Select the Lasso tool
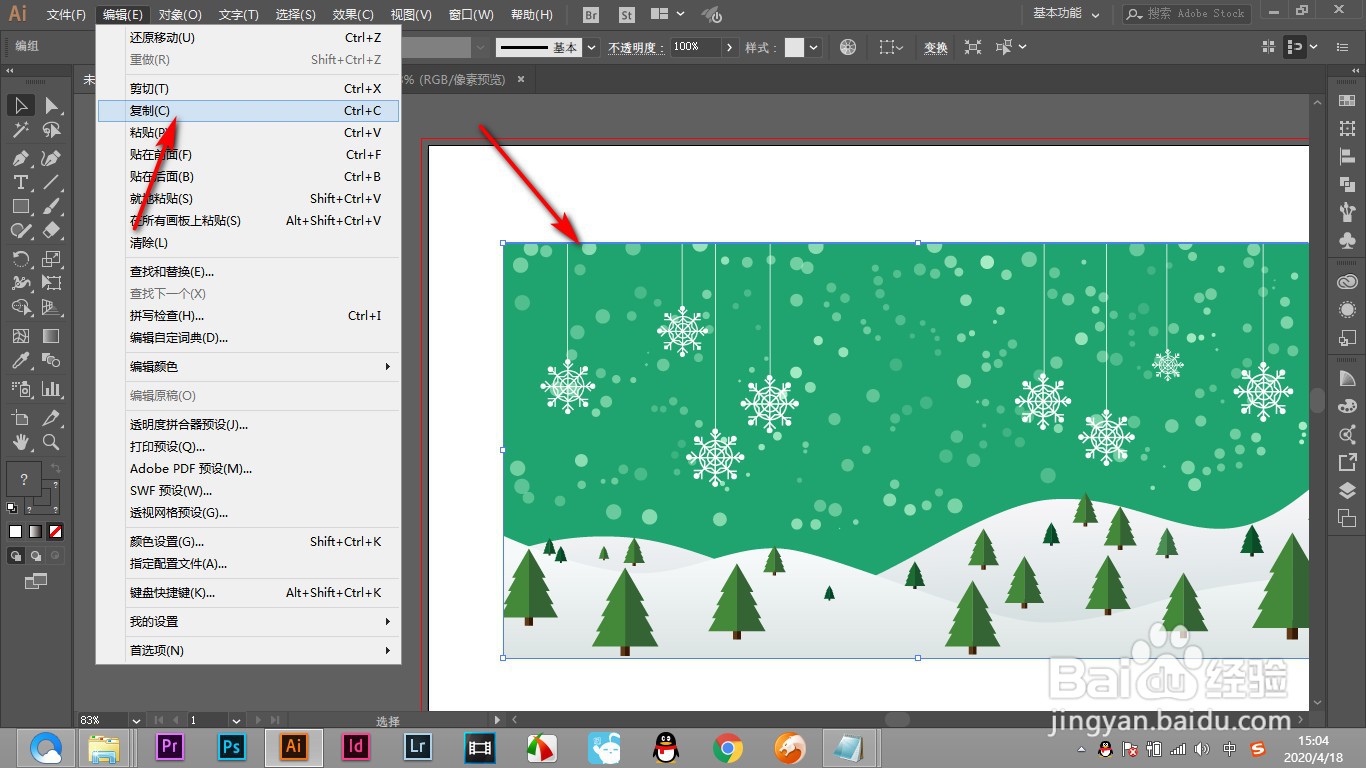The width and height of the screenshot is (1366, 768). 52,130
